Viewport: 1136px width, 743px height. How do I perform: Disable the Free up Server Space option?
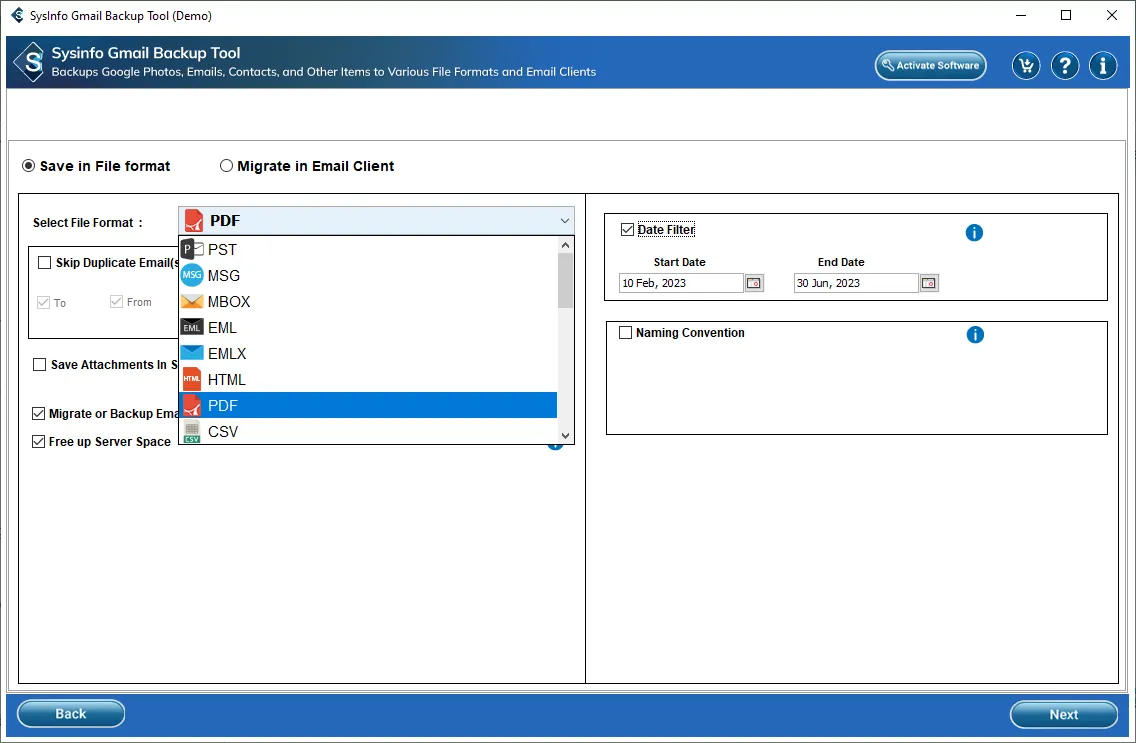[39, 441]
